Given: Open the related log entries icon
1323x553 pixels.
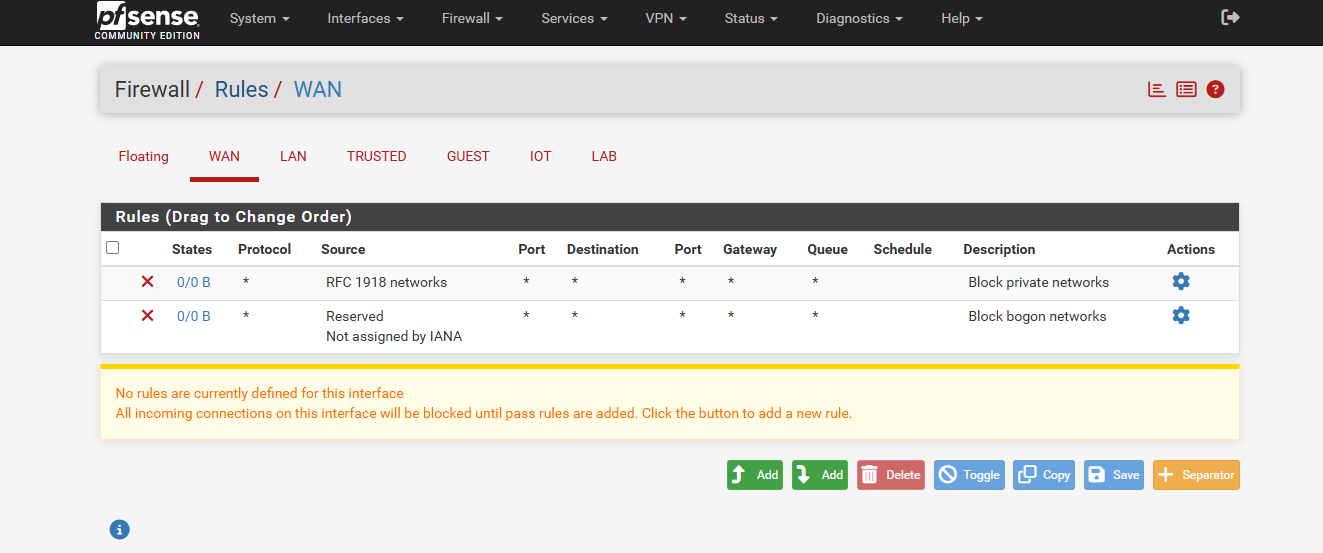Looking at the screenshot, I should [1186, 89].
